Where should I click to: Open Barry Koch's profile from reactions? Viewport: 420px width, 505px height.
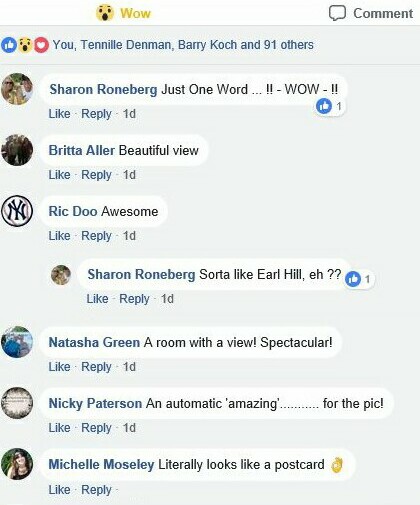pyautogui.click(x=207, y=45)
